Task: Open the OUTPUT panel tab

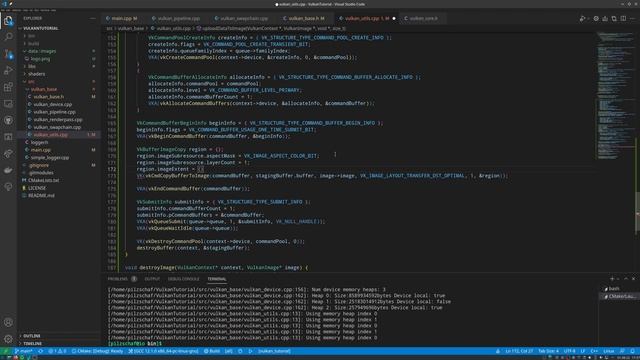Action: 152,279
